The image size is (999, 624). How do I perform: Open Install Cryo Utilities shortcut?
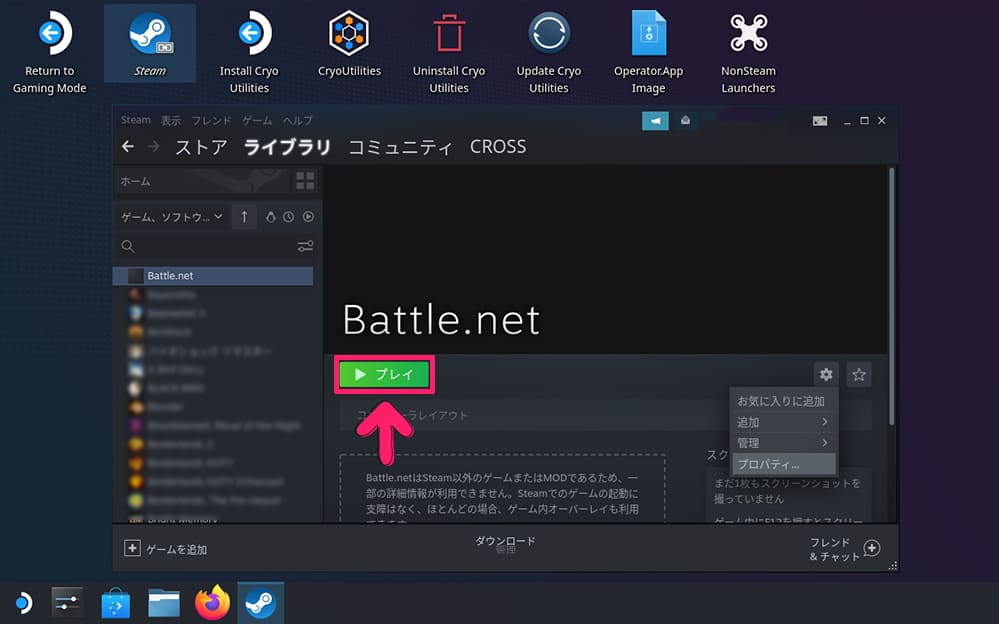tap(249, 53)
